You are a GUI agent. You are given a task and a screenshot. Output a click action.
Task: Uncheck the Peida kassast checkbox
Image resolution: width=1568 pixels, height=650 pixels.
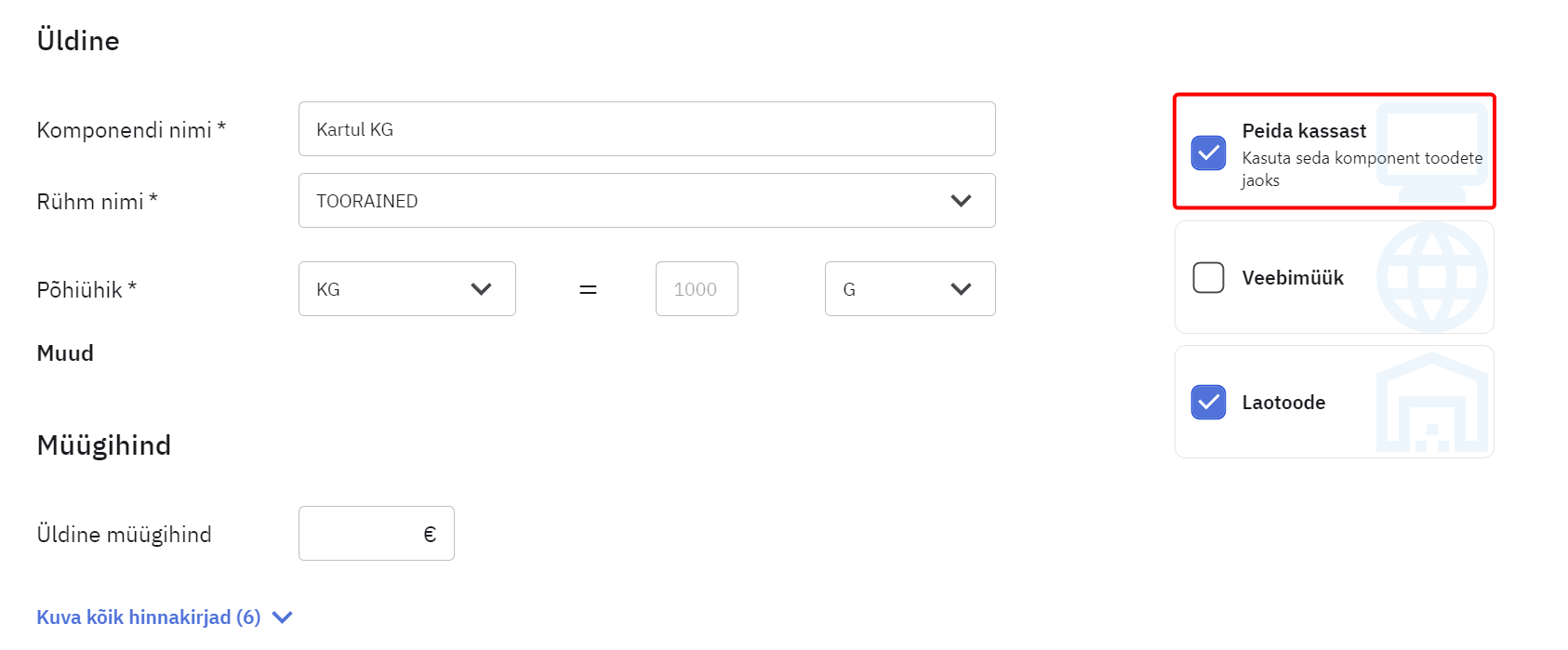(x=1208, y=153)
